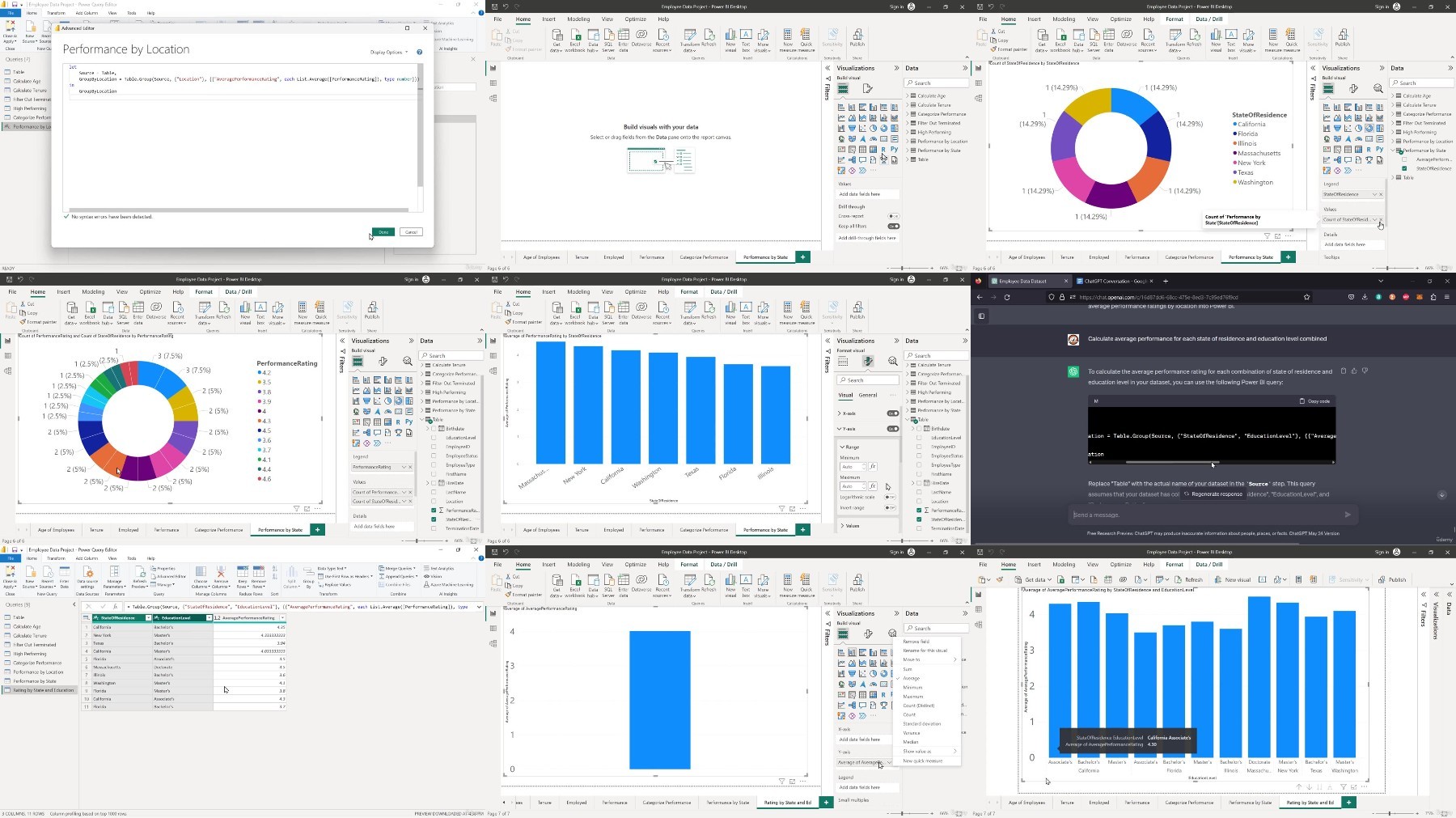Viewport: 1456px width, 818px height.
Task: Choose Count (Distinct) in the context menu
Action: pyautogui.click(x=919, y=706)
